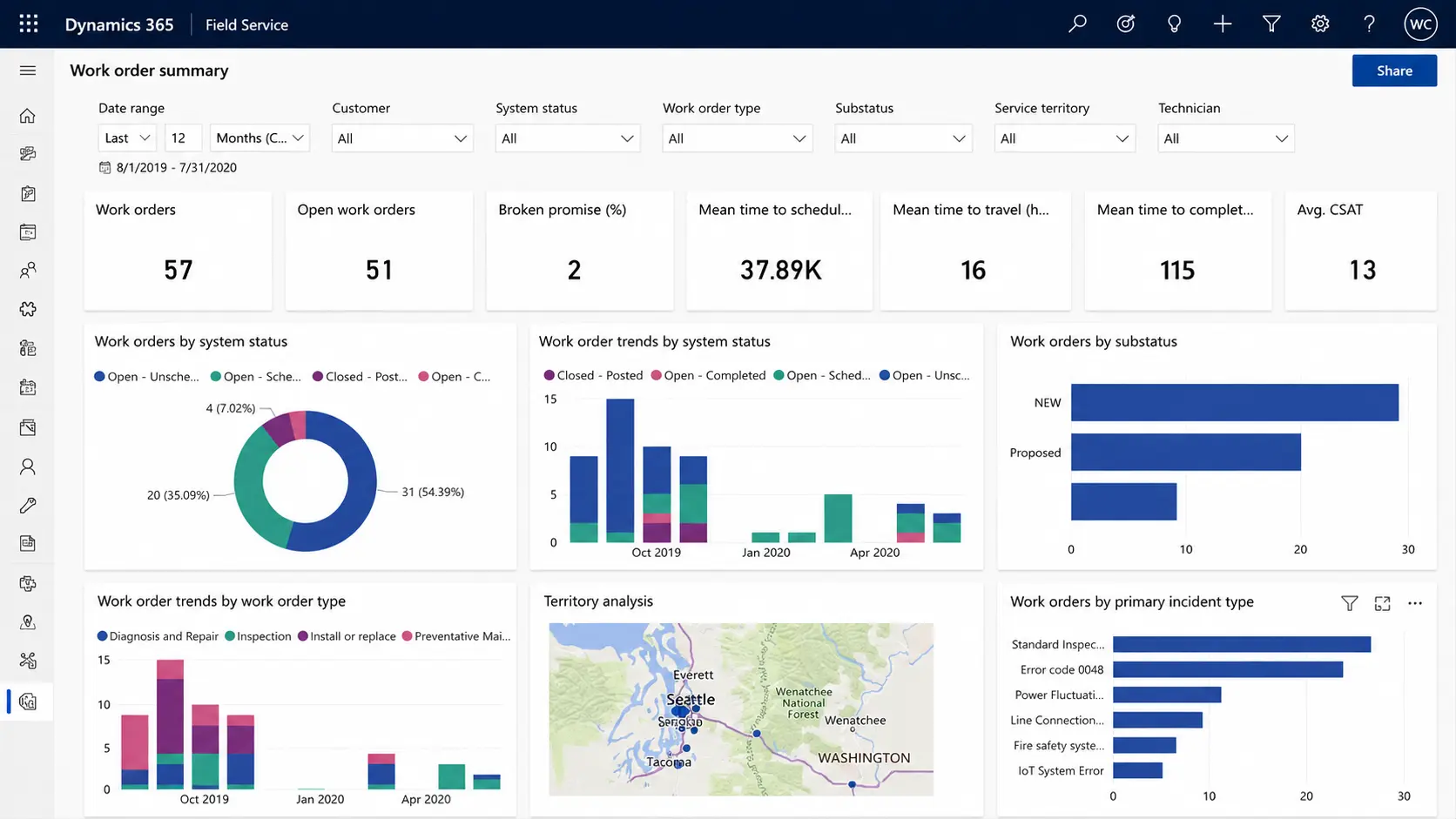This screenshot has height=819, width=1456.
Task: Click the Power Fluctuati... bar
Action: (x=1167, y=695)
